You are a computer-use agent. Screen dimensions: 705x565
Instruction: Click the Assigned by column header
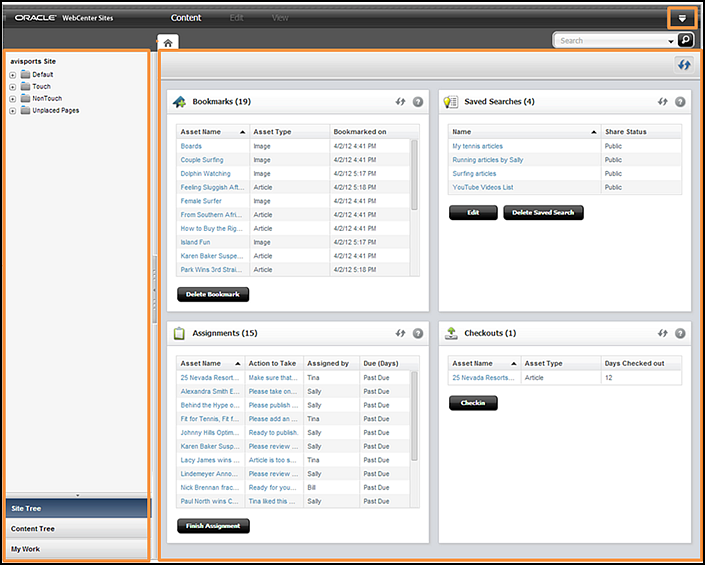(332, 363)
